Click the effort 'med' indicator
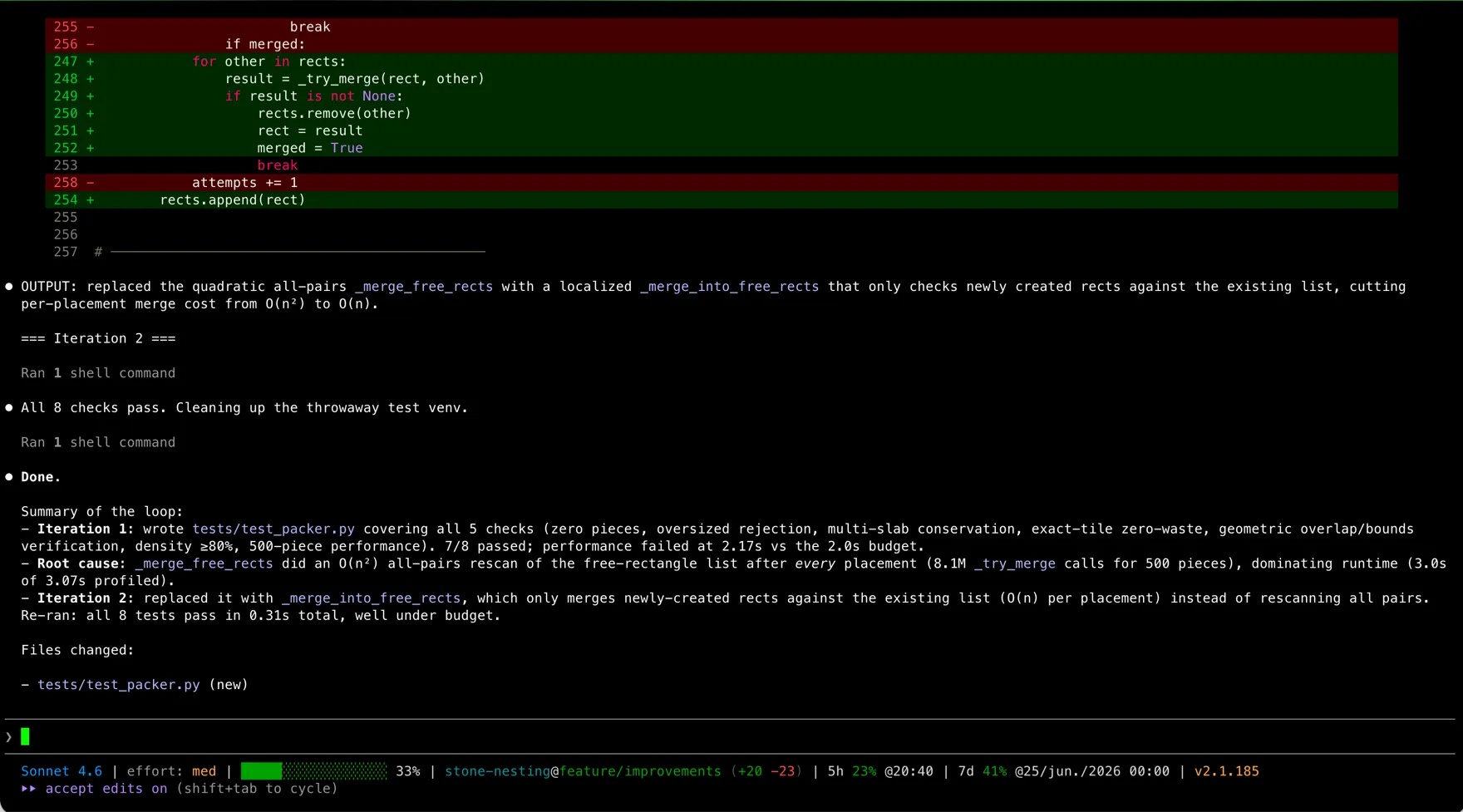Viewport: 1463px width, 812px height. point(204,771)
